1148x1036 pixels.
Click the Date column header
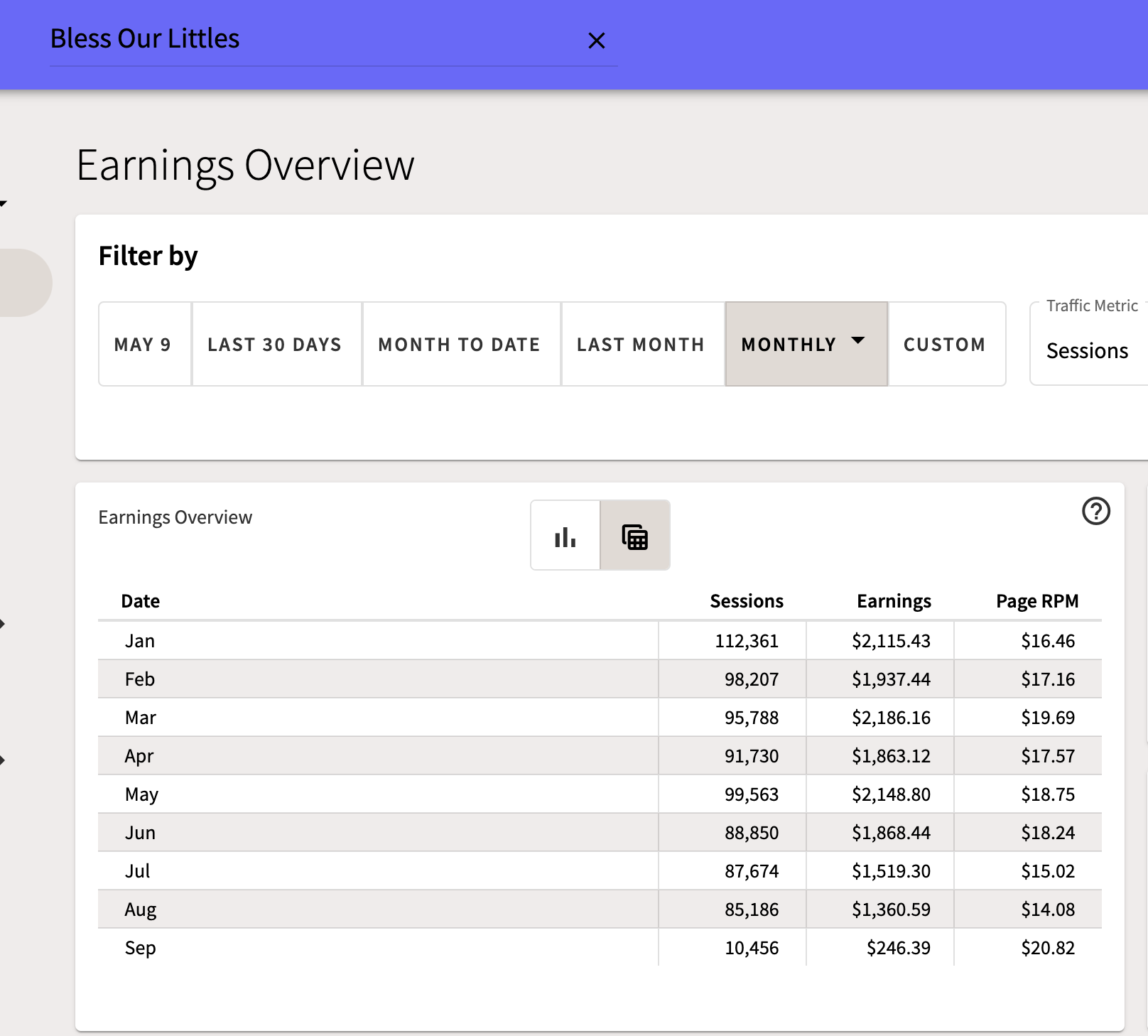click(141, 601)
